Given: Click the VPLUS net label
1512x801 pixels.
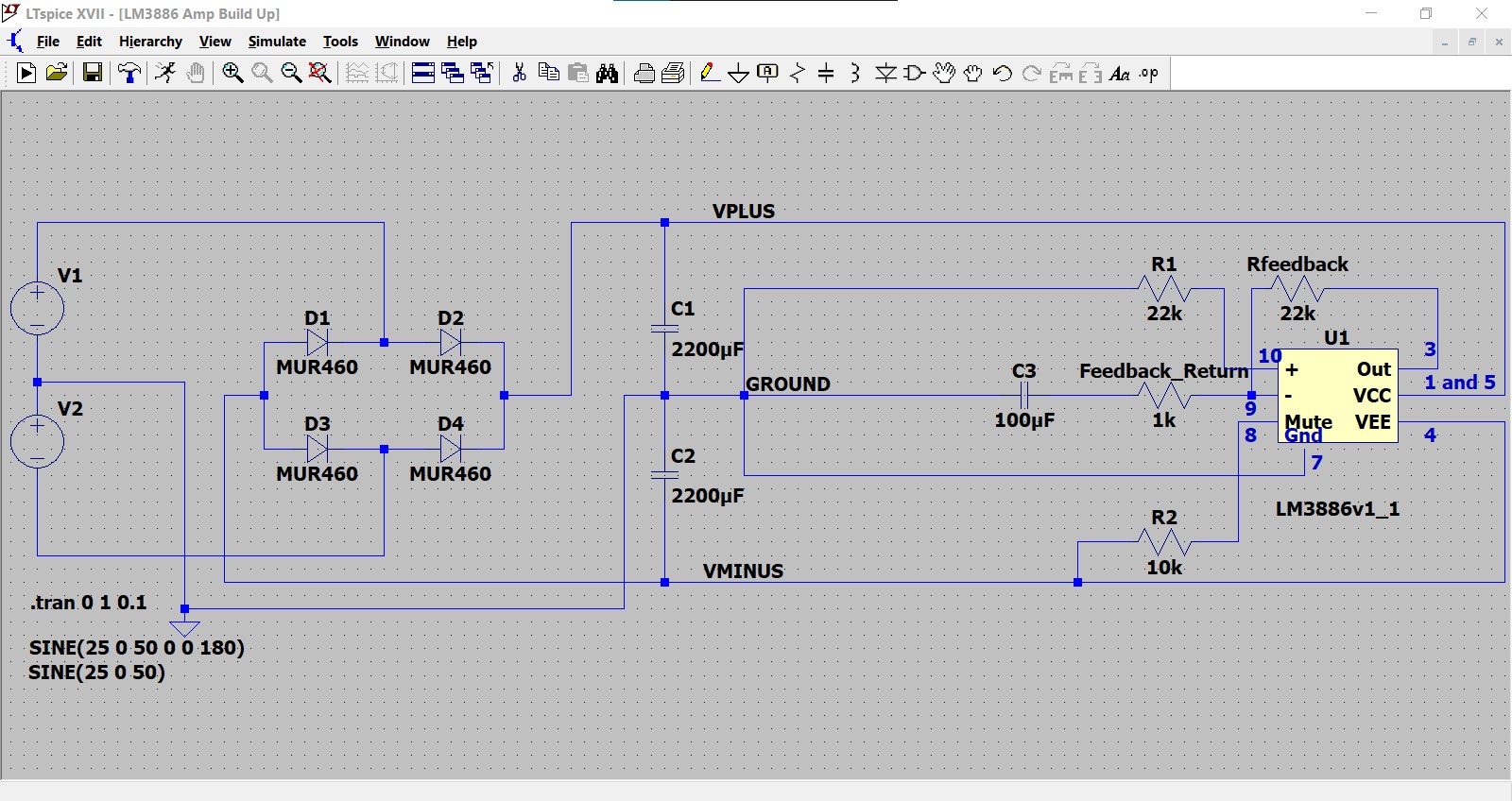Looking at the screenshot, I should (744, 212).
